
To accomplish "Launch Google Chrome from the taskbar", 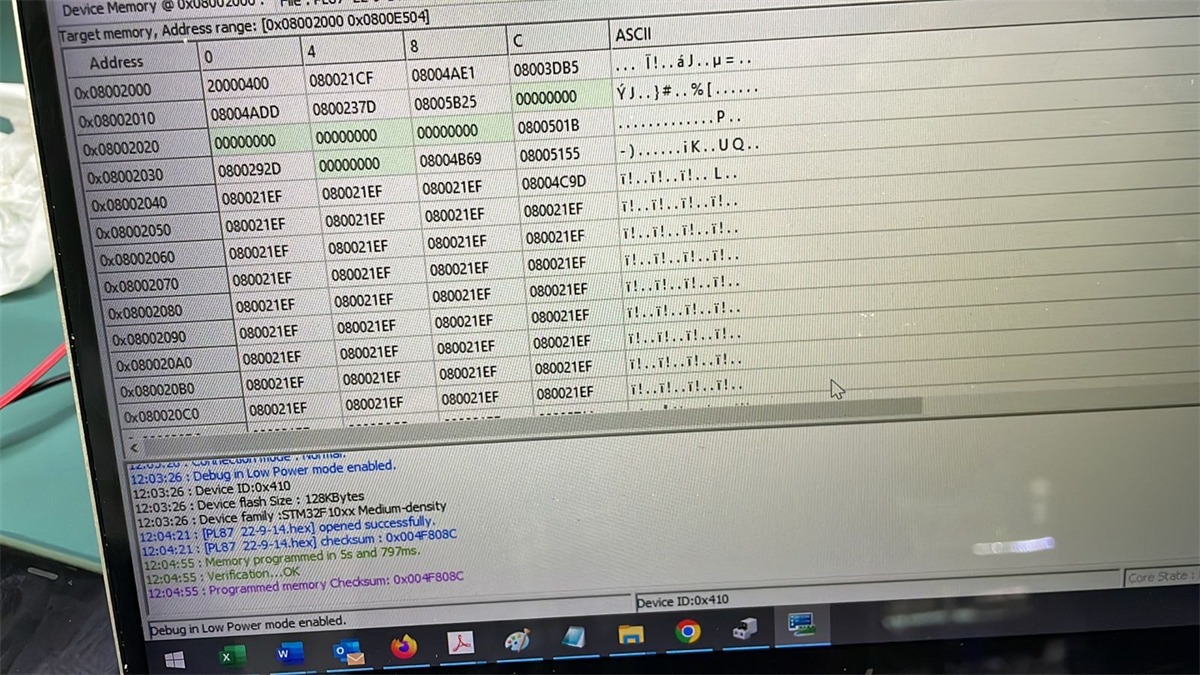I will click(x=687, y=631).
